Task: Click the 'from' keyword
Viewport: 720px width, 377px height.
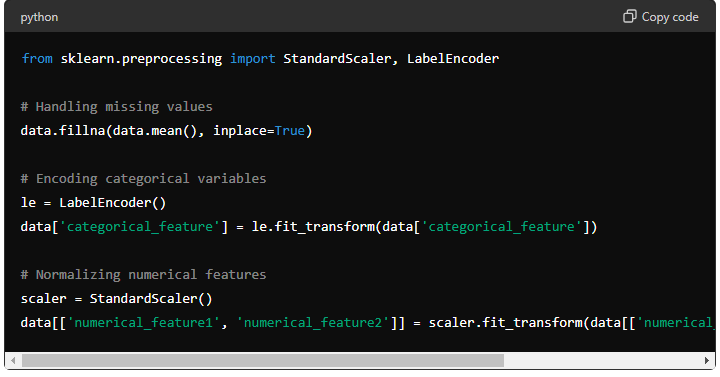Action: (x=37, y=59)
